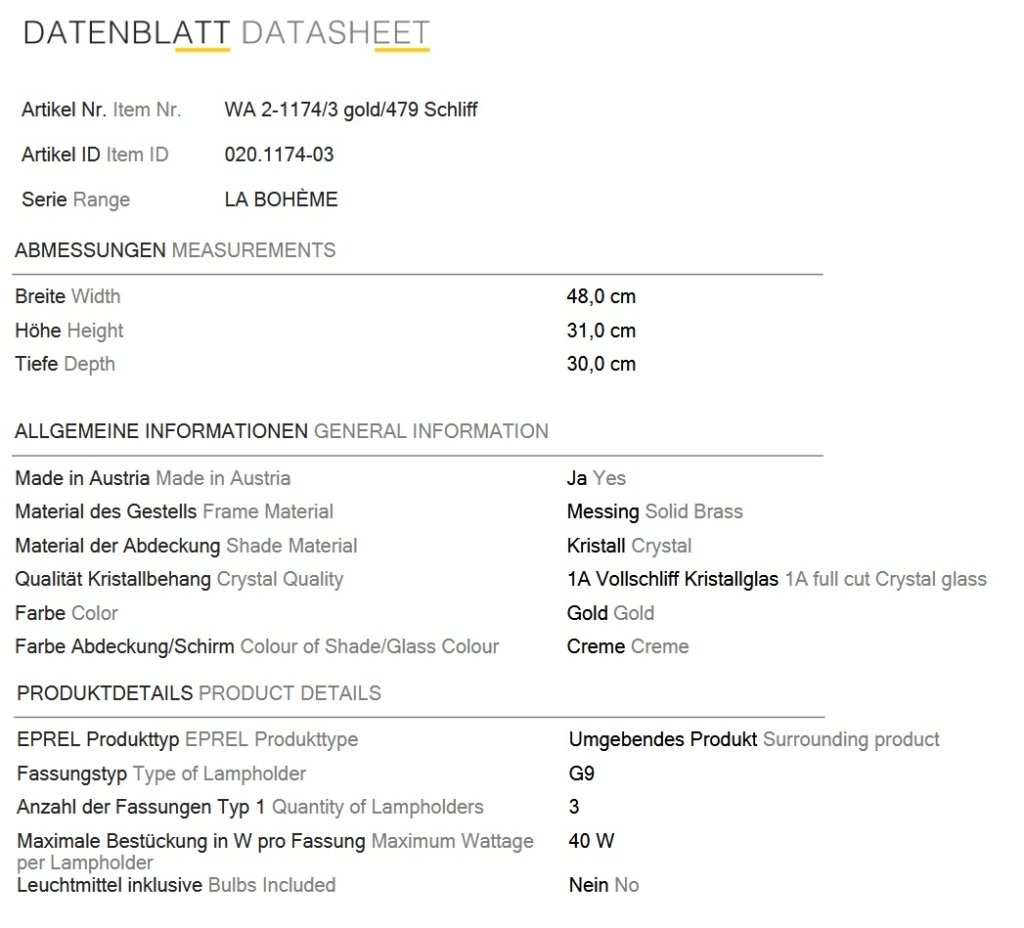Click 'Anzahl der Fassungen Typ 1' label
Image resolution: width=1024 pixels, height=928 pixels.
(141, 807)
